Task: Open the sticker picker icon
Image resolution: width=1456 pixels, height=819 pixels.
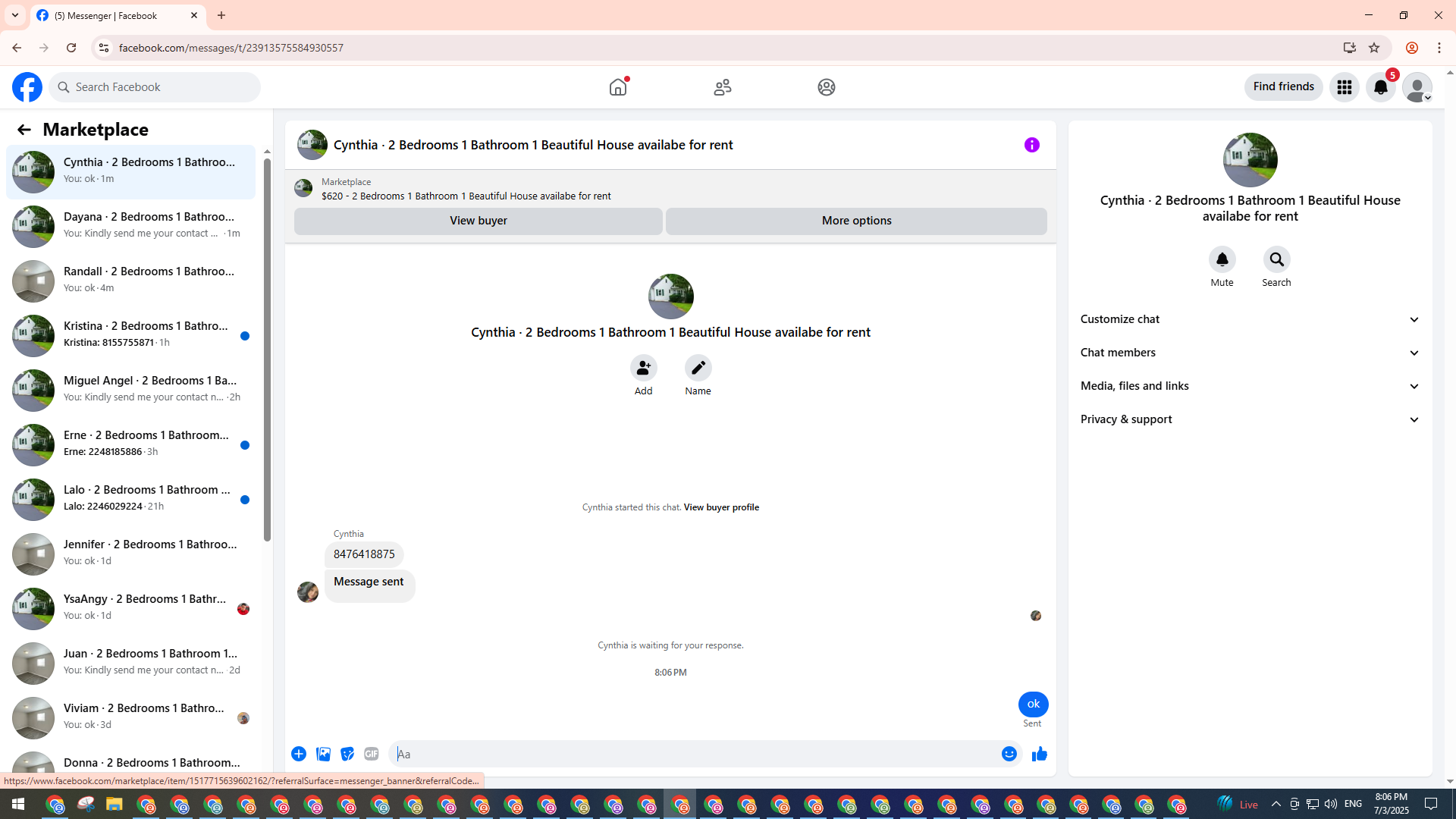Action: coord(347,754)
